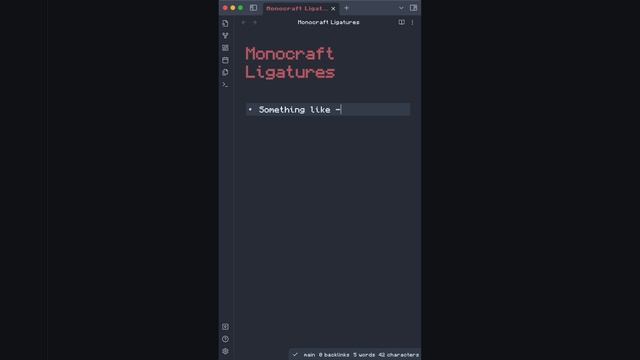The image size is (640, 360).
Task: Open vault switcher icon in ribbon
Action: point(225,327)
